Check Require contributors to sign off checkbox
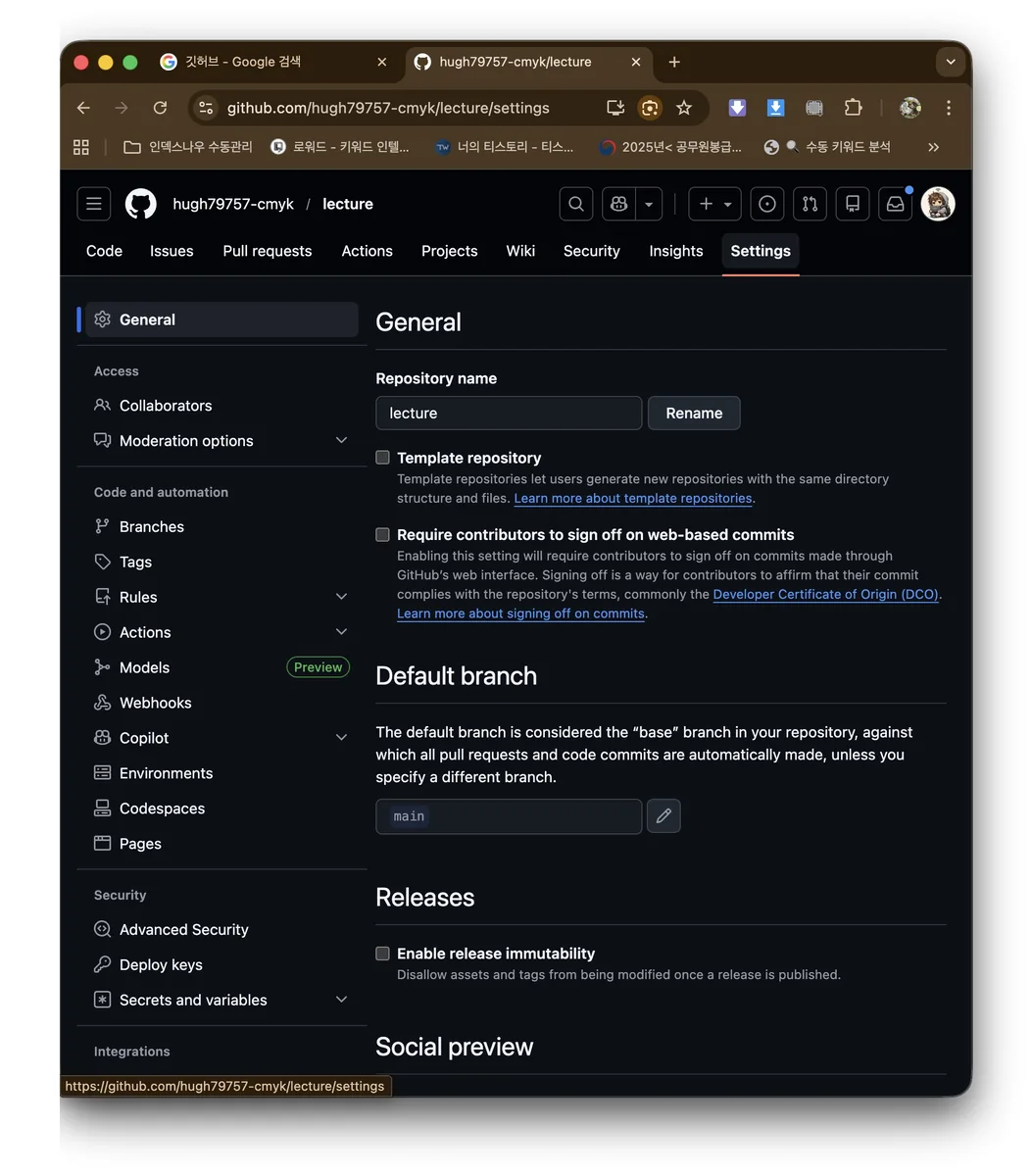1032x1176 pixels. [383, 535]
